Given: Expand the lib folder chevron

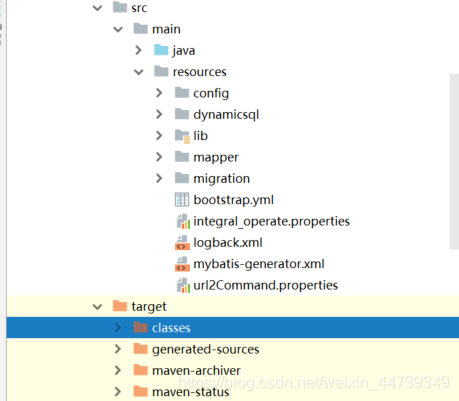Looking at the screenshot, I should click(x=159, y=136).
